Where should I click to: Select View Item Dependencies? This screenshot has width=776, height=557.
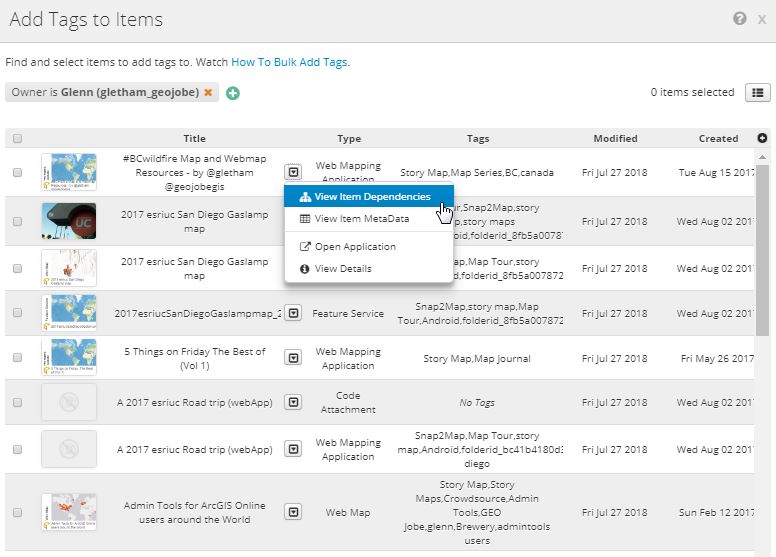pyautogui.click(x=371, y=197)
